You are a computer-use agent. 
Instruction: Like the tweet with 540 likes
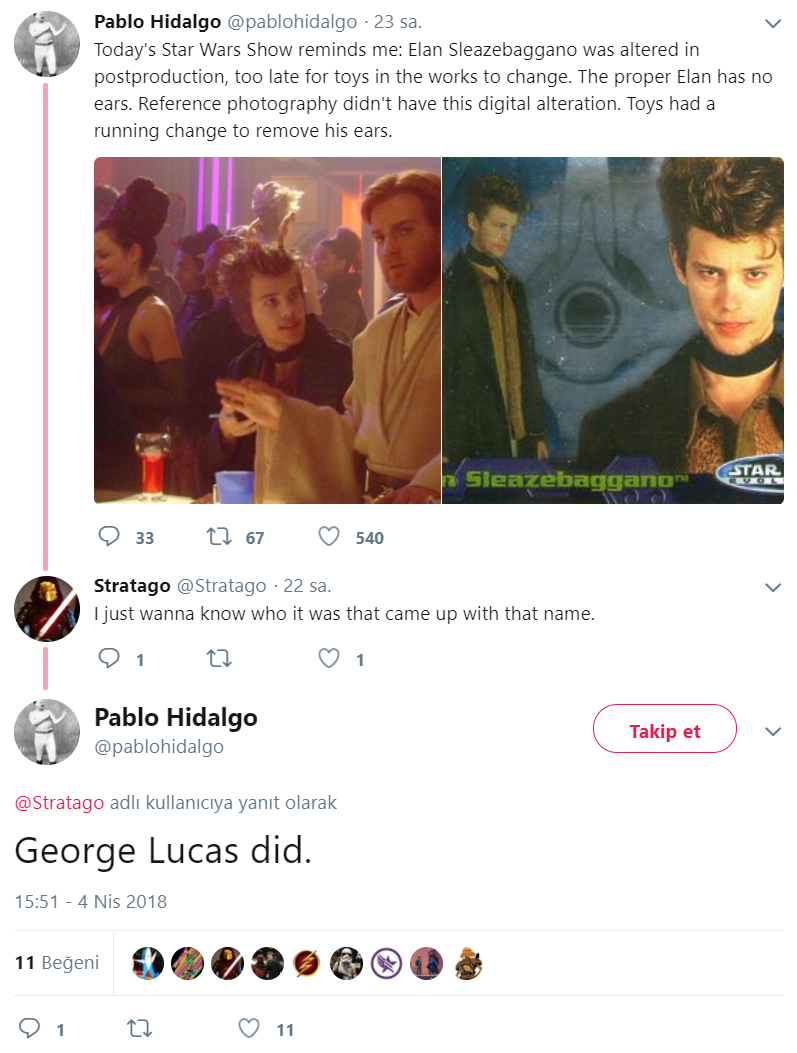tap(329, 537)
